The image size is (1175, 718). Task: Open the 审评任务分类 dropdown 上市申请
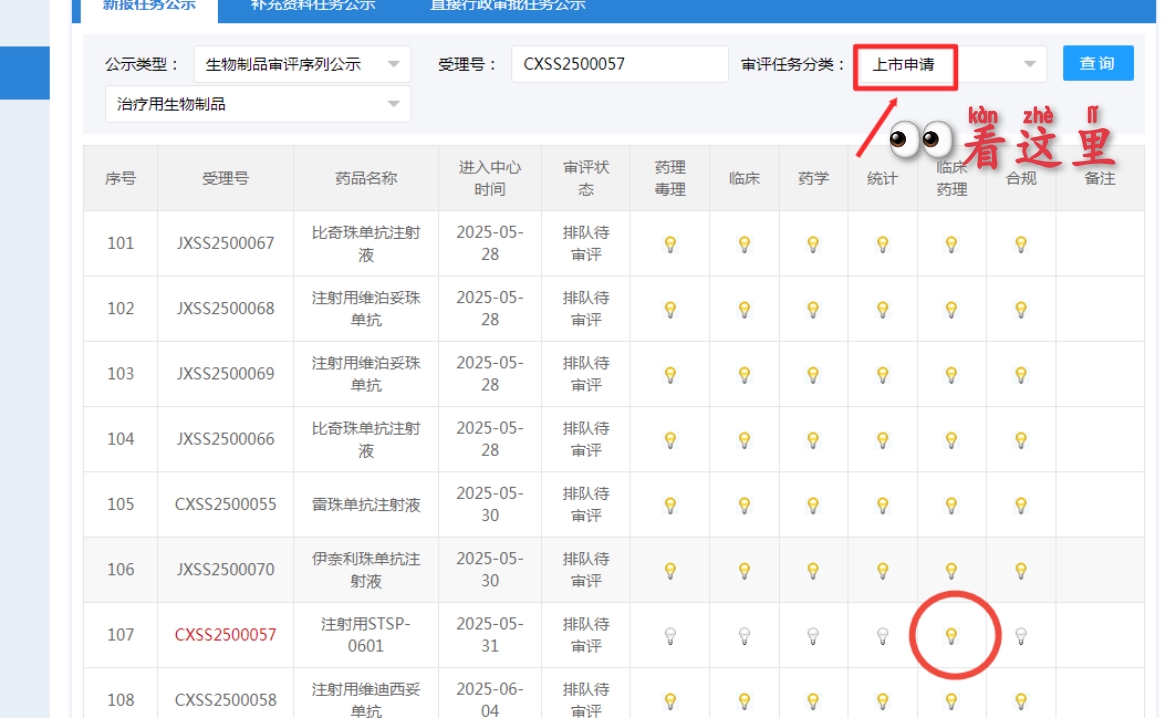pos(952,64)
